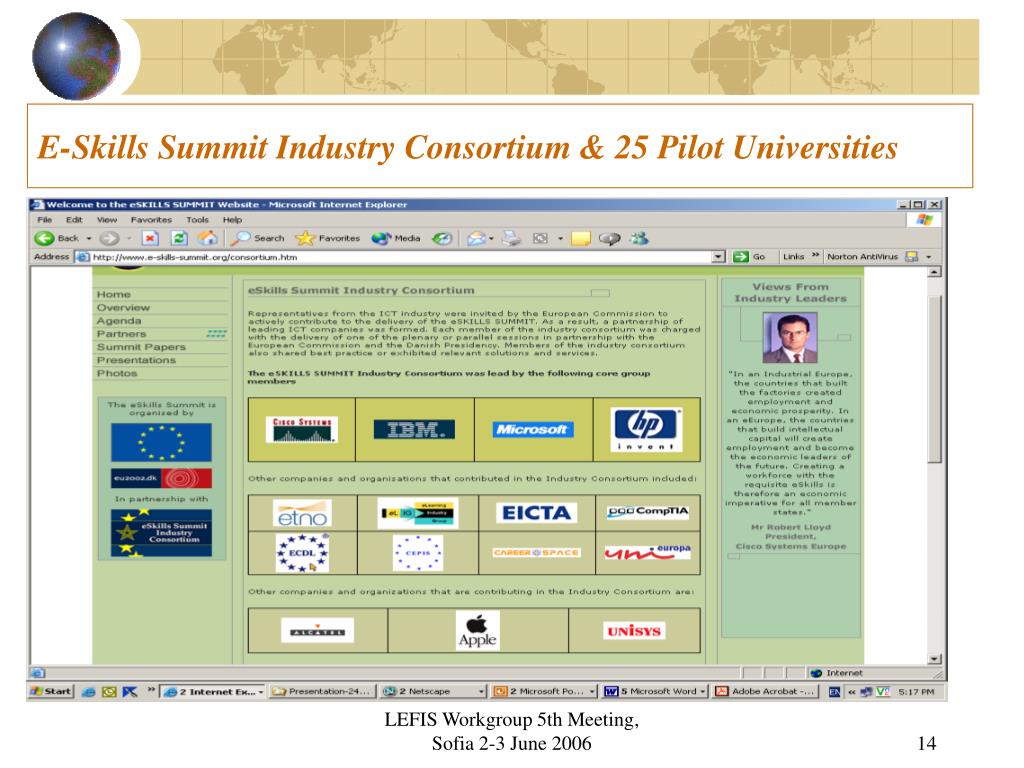Open the Summit Papers link
Viewport: 1024px width, 768px height.
point(141,347)
